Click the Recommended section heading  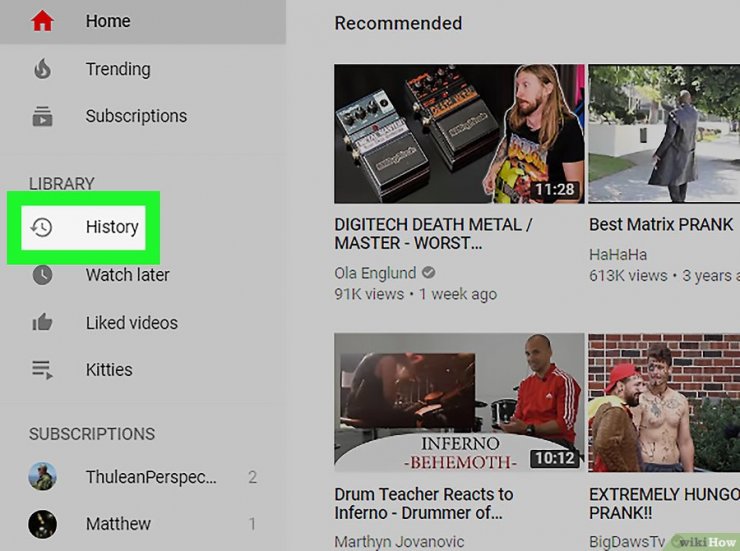pyautogui.click(x=398, y=23)
